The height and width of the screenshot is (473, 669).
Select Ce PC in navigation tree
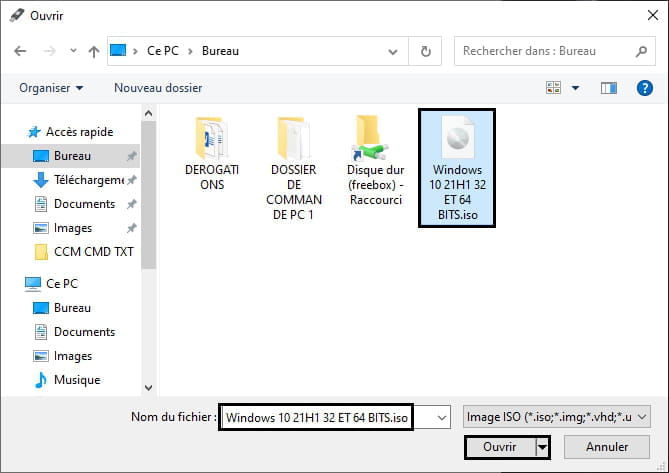[51, 284]
